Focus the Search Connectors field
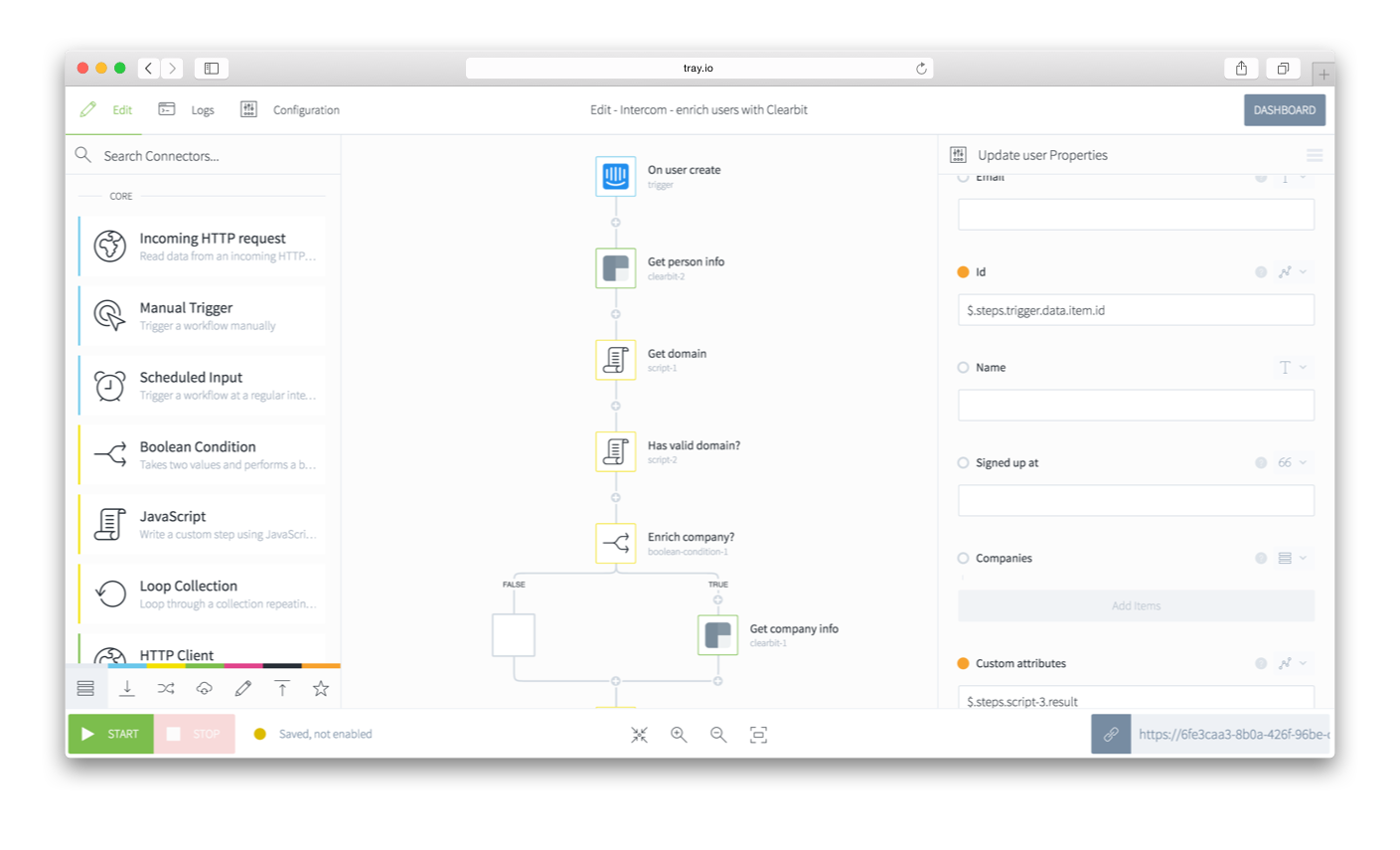Viewport: 1400px width, 850px height. click(x=203, y=155)
